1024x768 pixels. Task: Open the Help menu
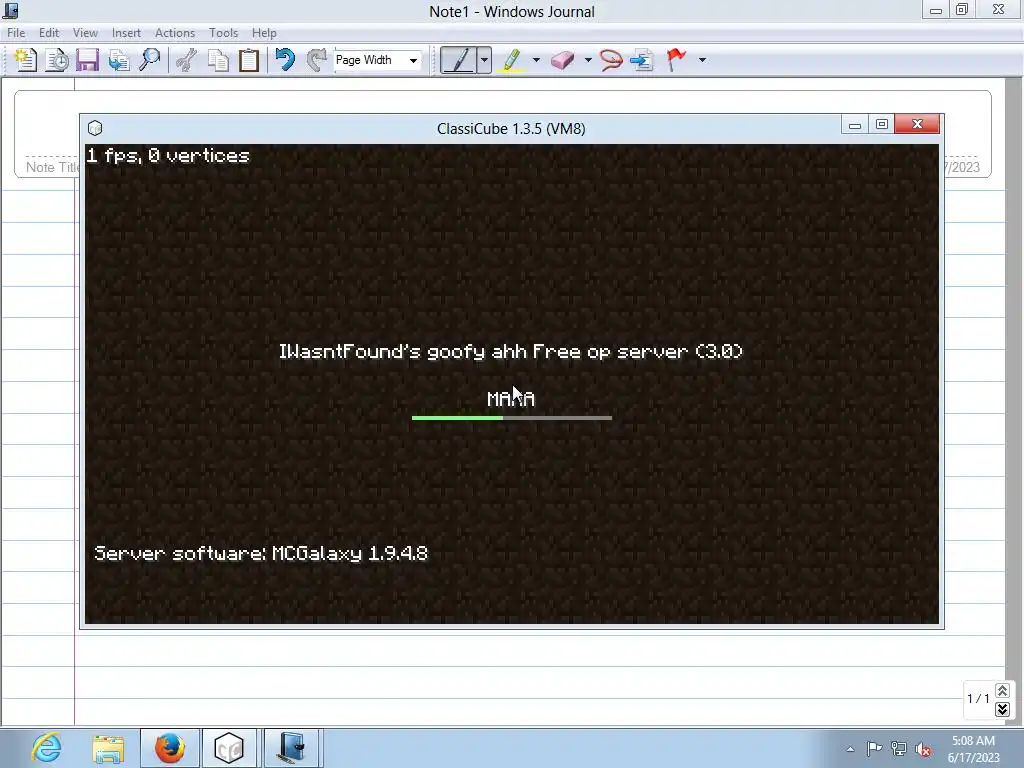(264, 33)
